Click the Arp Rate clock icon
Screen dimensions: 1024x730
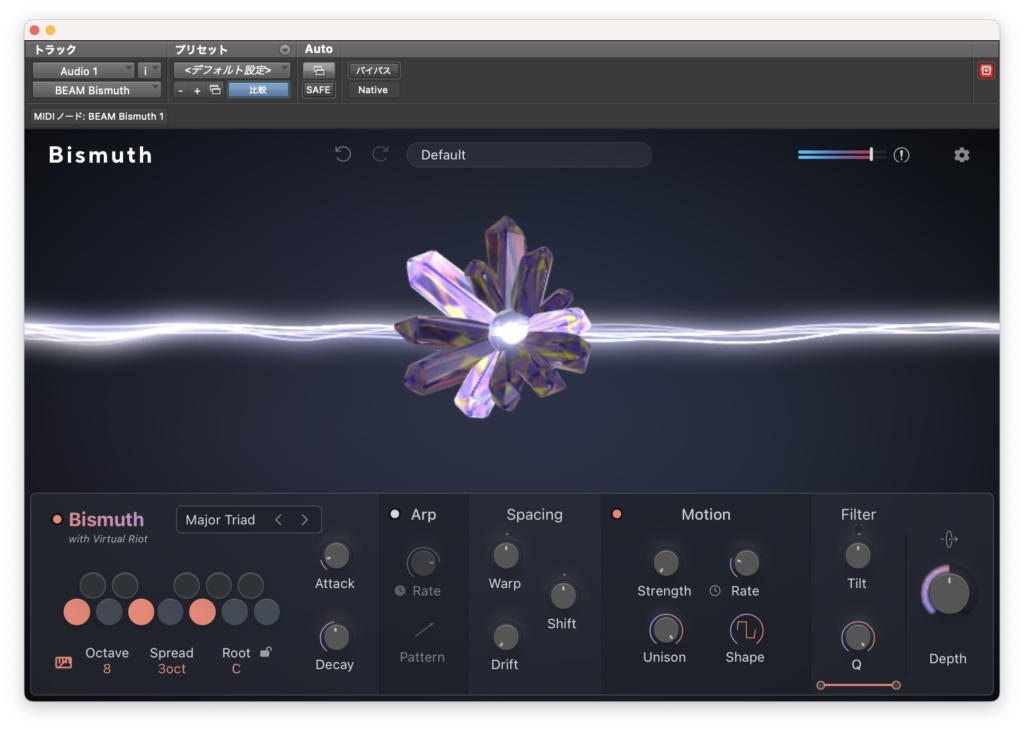(400, 591)
